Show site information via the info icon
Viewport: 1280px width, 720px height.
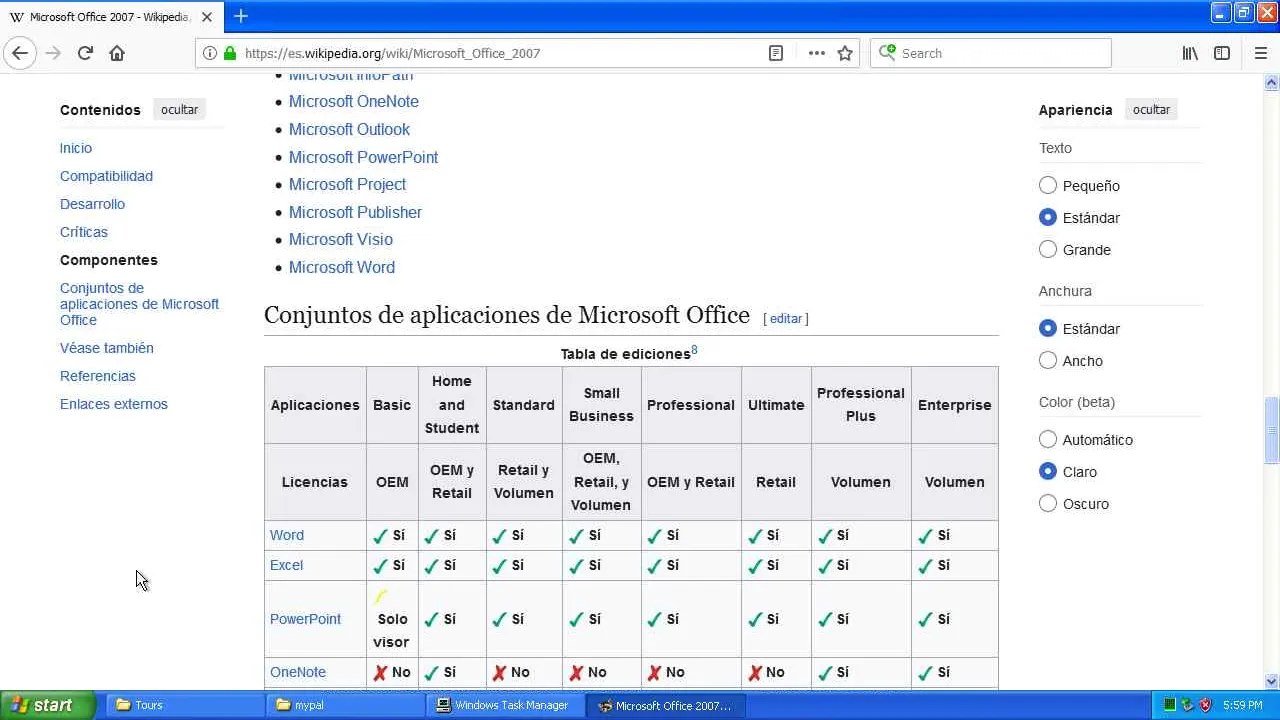pyautogui.click(x=210, y=53)
